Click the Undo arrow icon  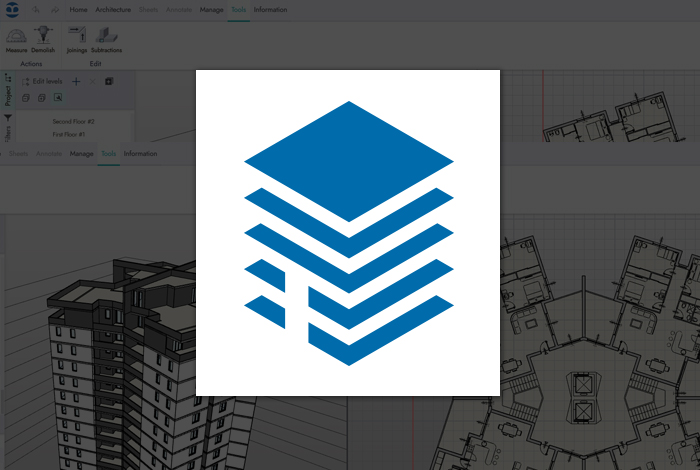(x=36, y=9)
